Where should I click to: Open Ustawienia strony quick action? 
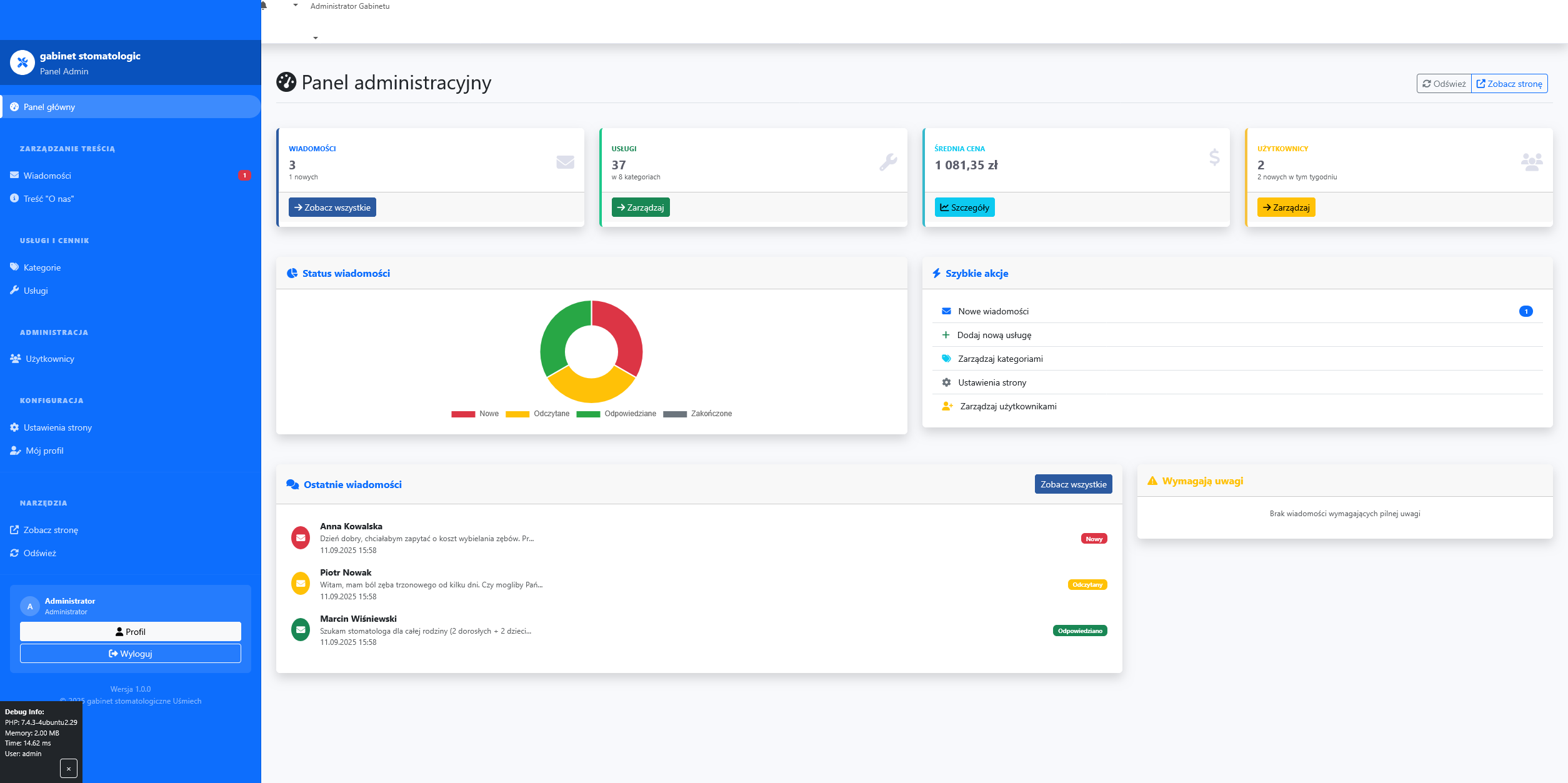1237,382
